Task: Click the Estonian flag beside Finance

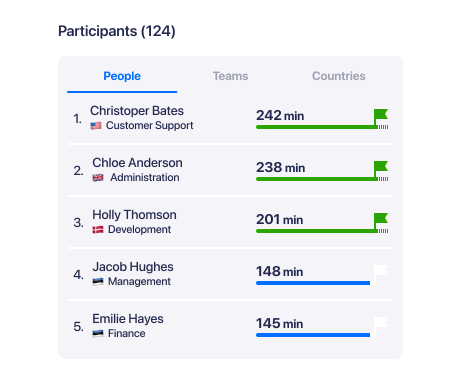Action: (x=98, y=334)
